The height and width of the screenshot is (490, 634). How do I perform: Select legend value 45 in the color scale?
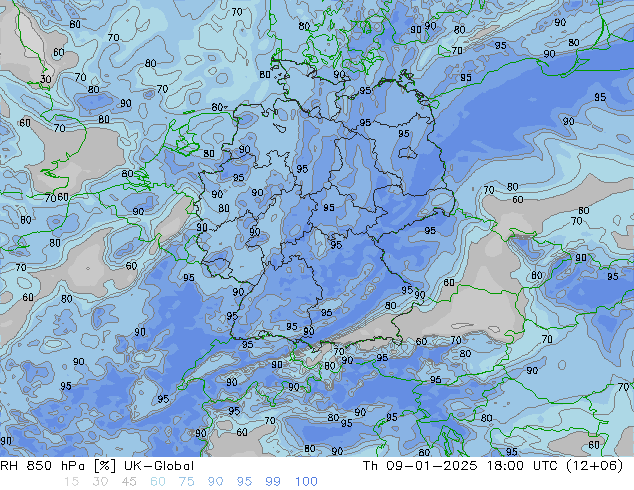pos(129,482)
